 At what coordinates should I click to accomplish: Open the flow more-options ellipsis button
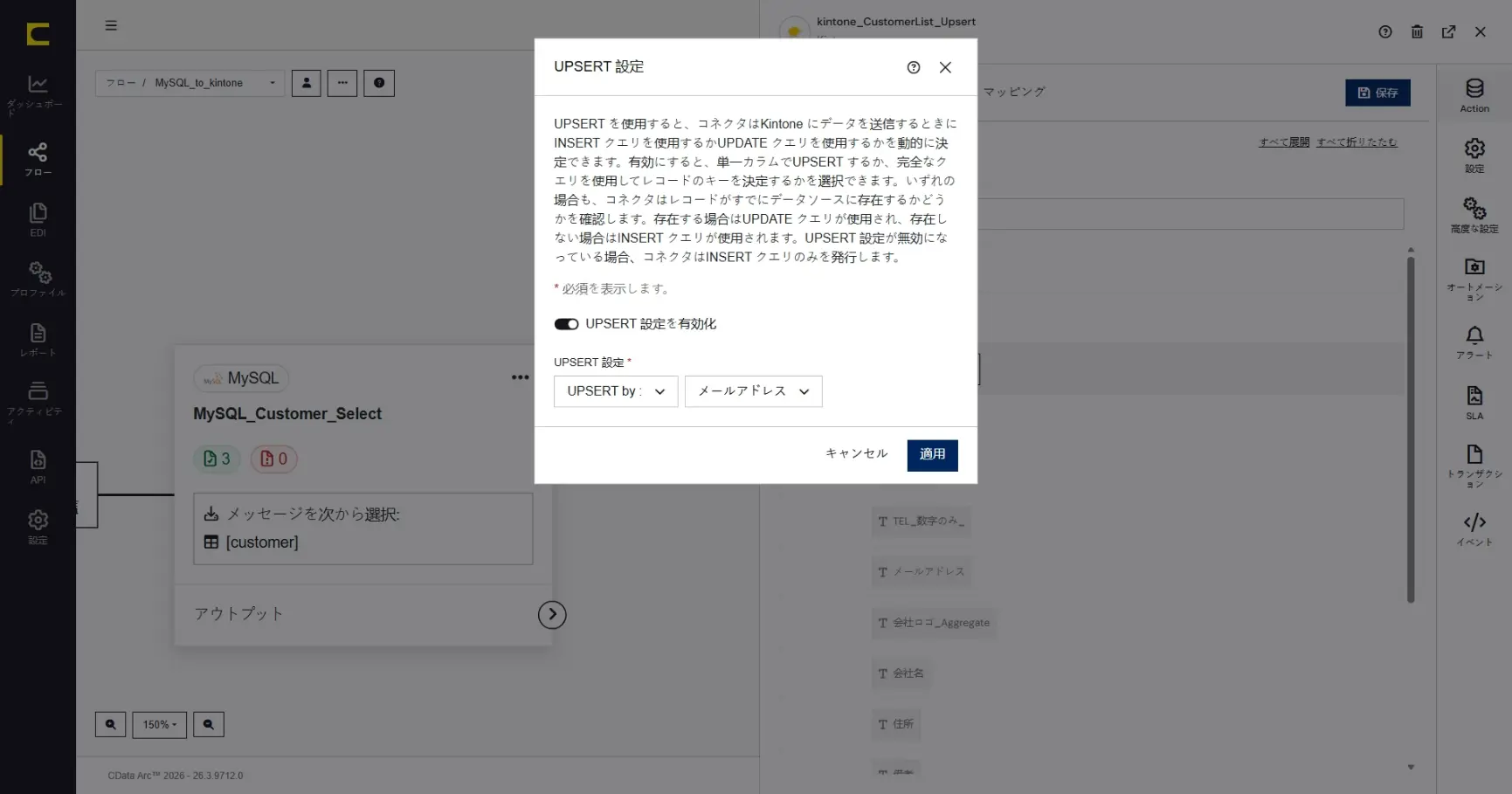pos(342,83)
